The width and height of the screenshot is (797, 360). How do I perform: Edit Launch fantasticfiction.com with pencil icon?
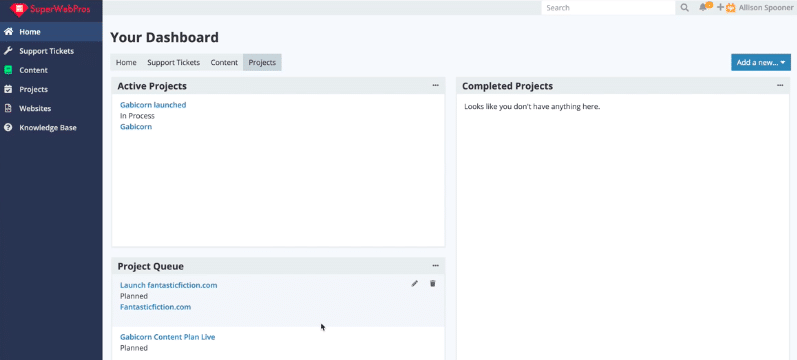(415, 284)
